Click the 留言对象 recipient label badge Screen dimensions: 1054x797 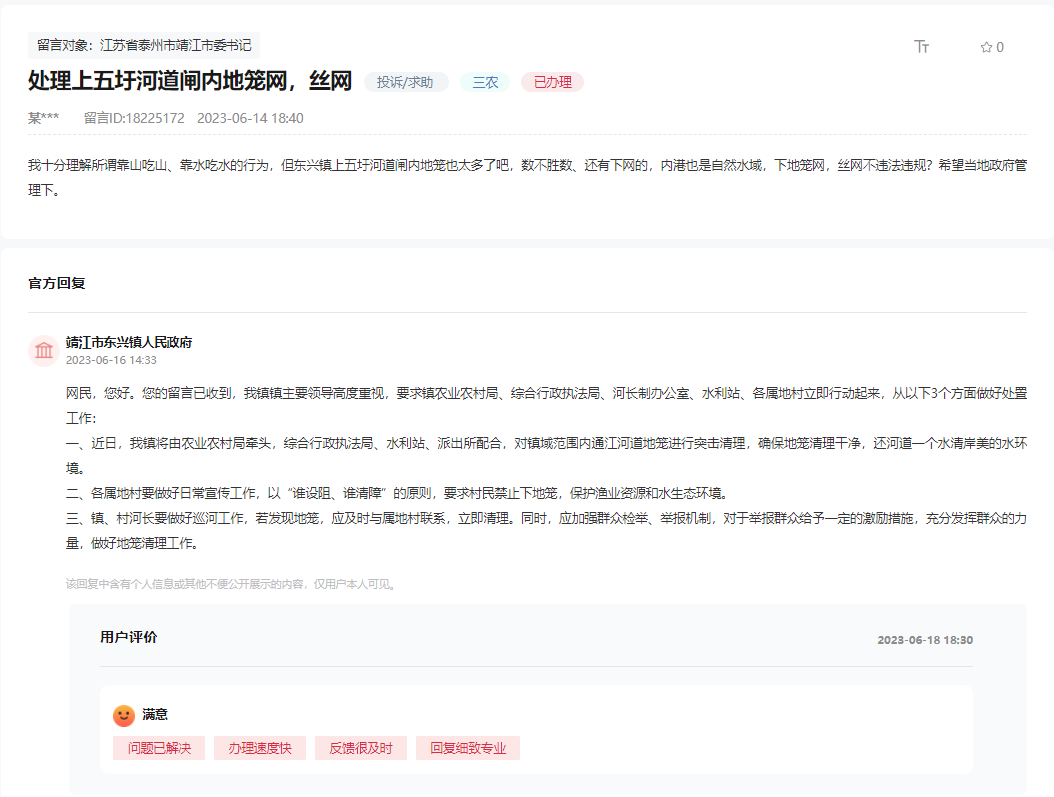60,44
